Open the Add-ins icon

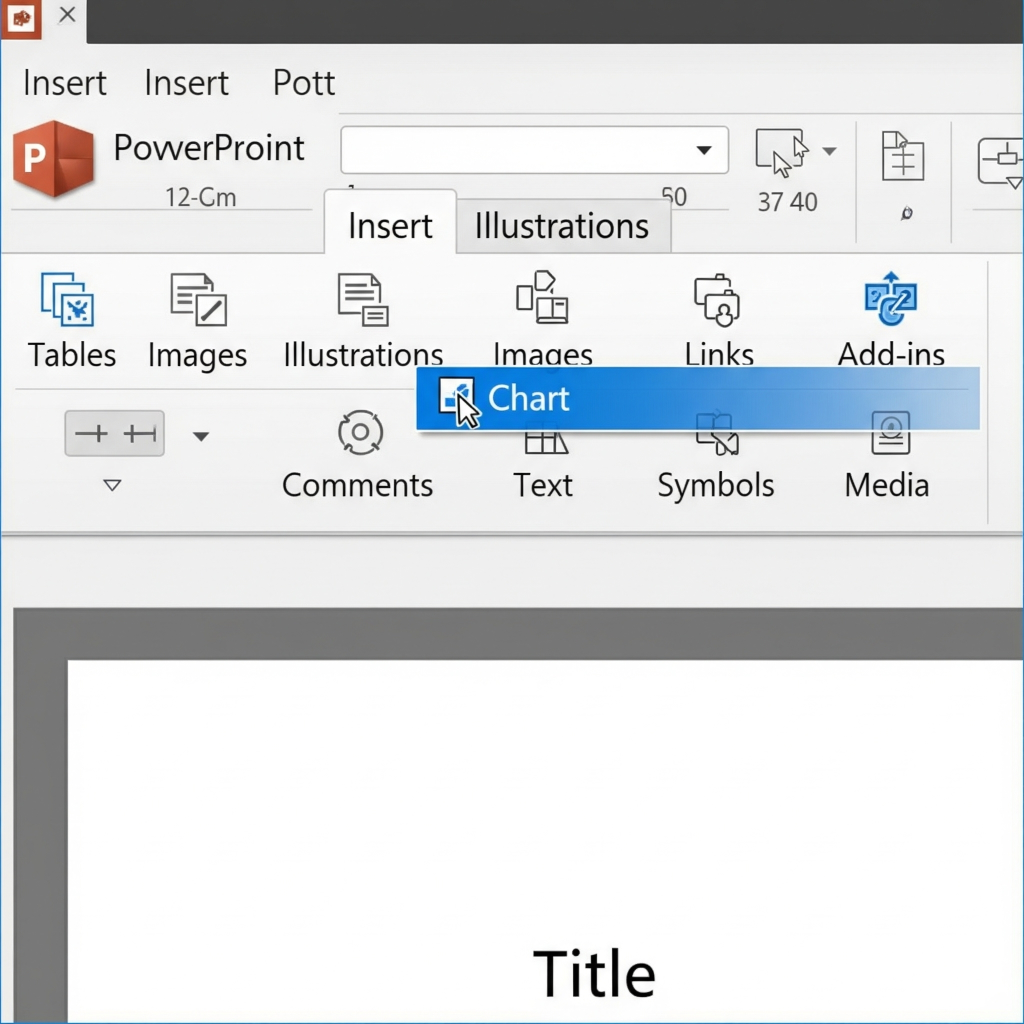tap(890, 299)
